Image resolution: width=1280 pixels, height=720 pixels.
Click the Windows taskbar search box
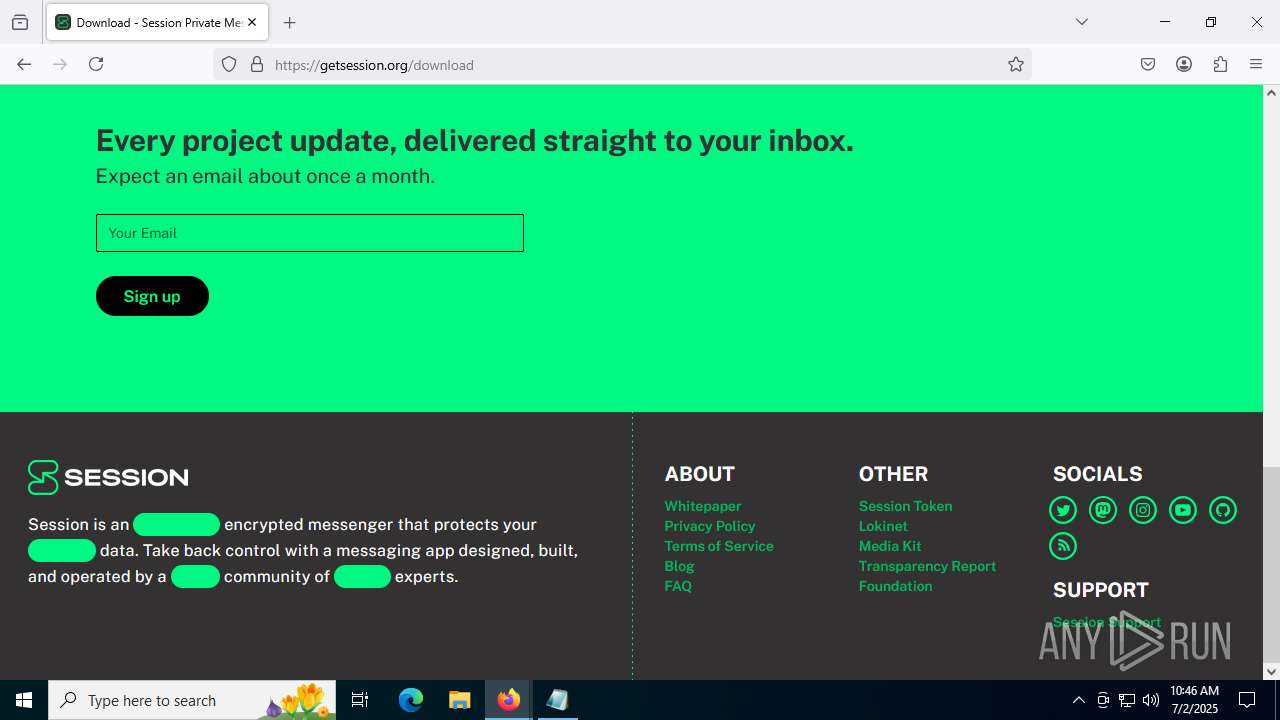click(193, 700)
